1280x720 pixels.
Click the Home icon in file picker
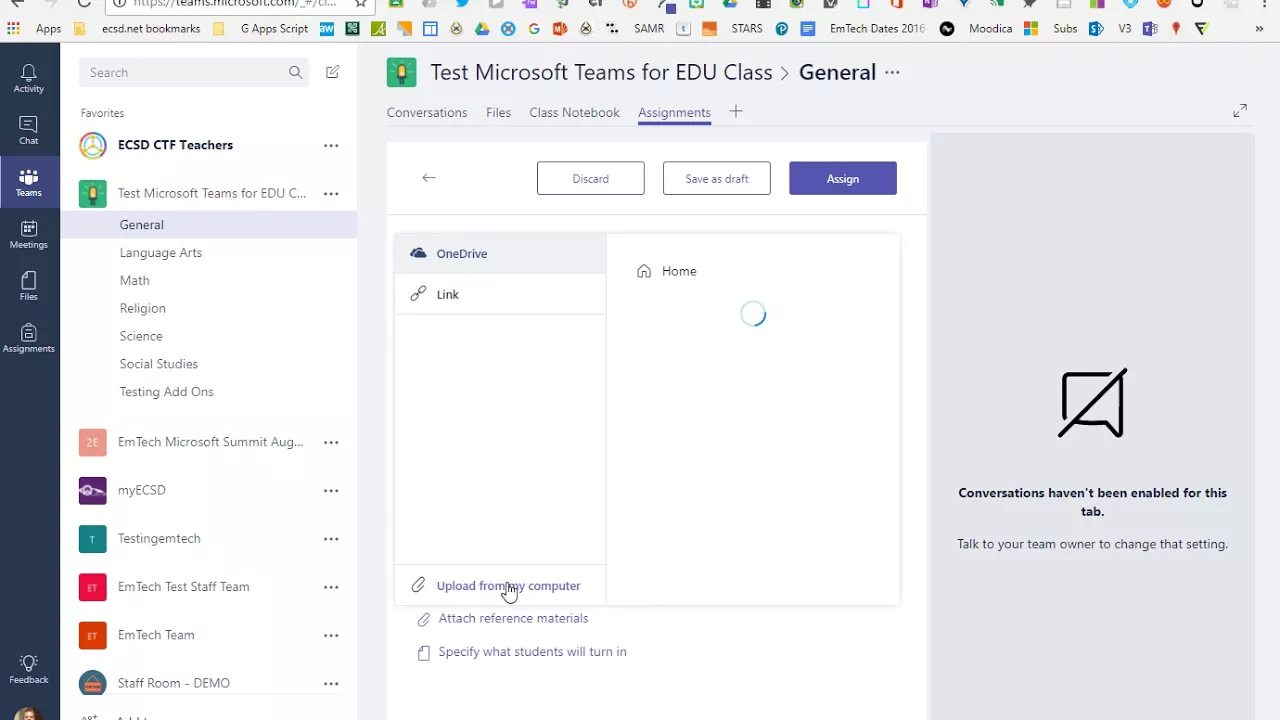(644, 271)
